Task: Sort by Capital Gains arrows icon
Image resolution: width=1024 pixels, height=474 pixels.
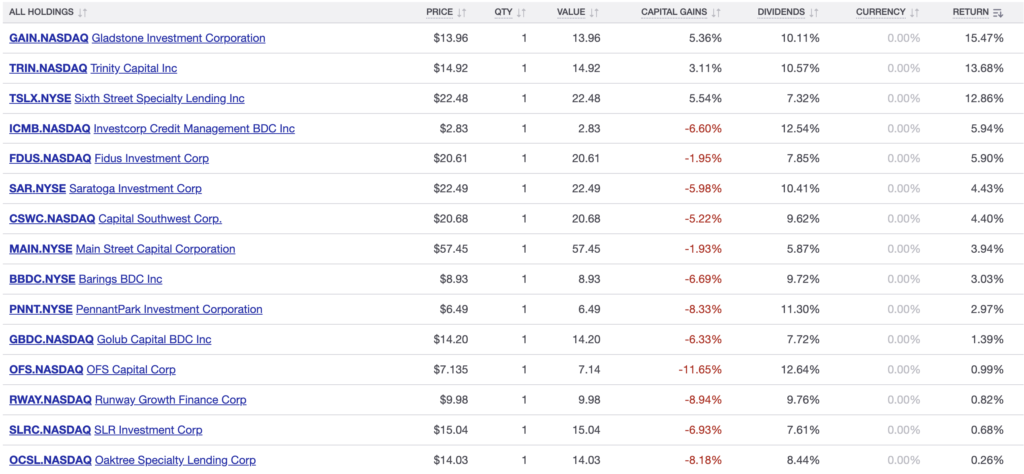Action: tap(715, 13)
